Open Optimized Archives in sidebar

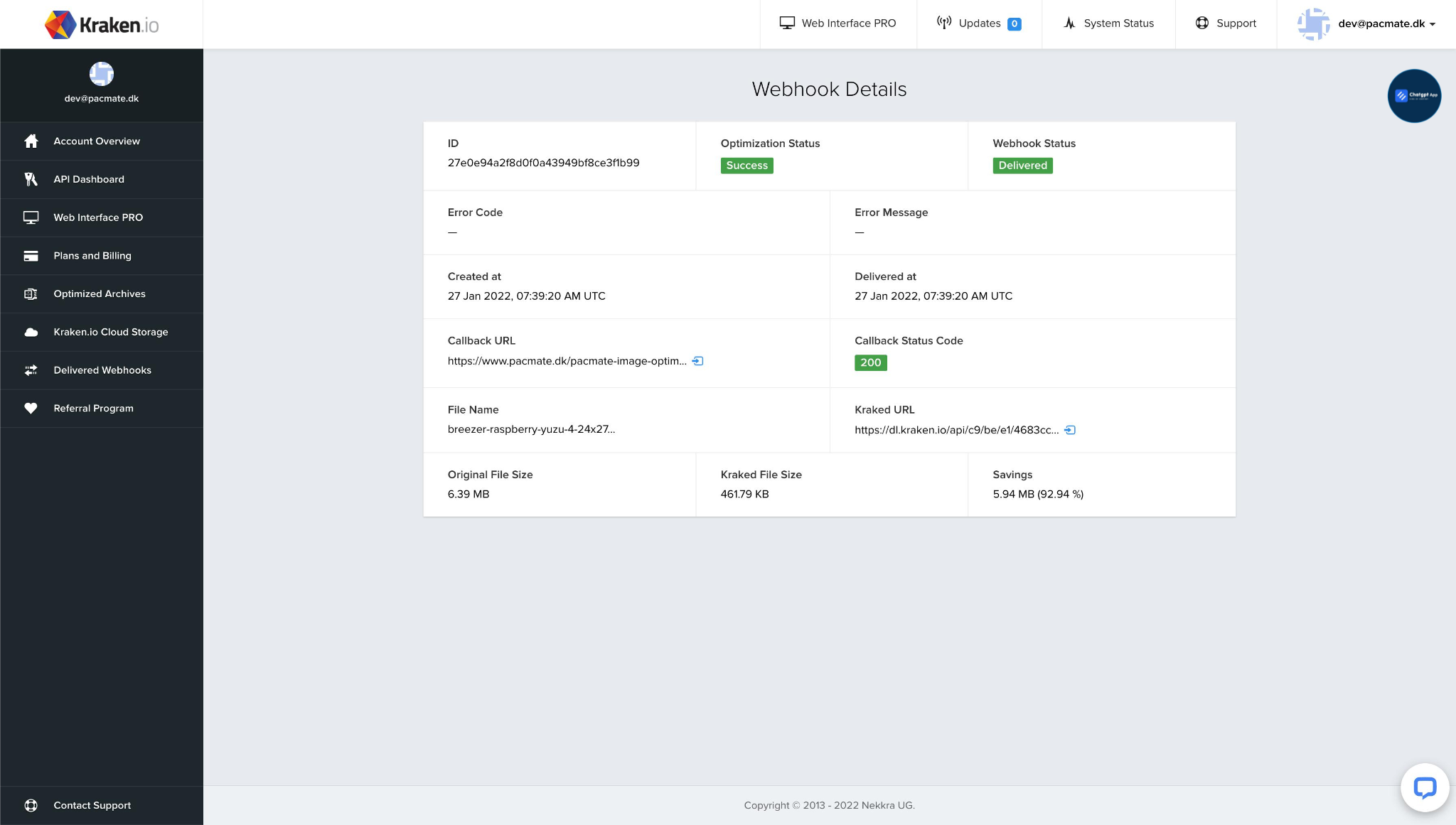(102, 294)
